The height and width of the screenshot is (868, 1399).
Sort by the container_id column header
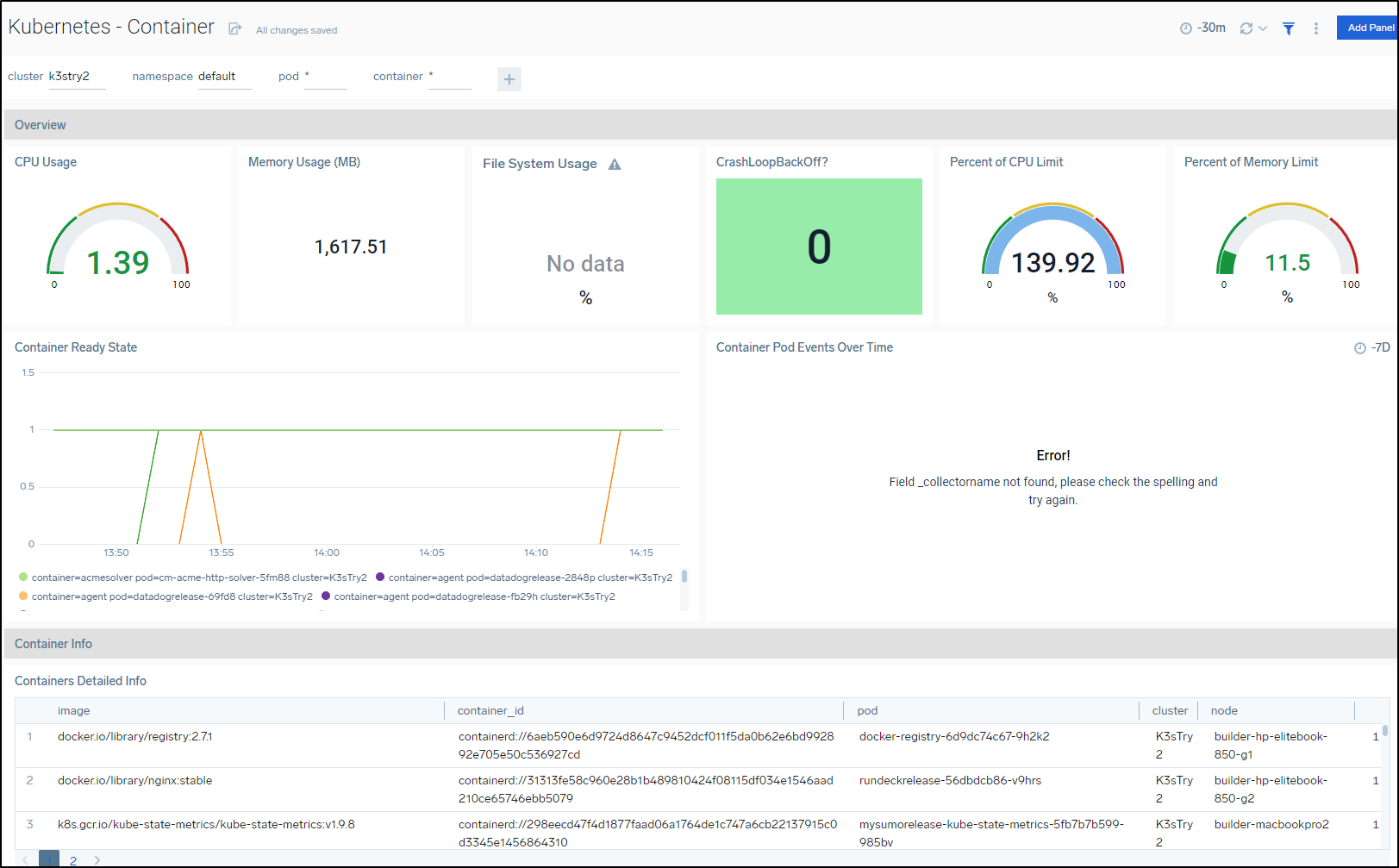(490, 711)
